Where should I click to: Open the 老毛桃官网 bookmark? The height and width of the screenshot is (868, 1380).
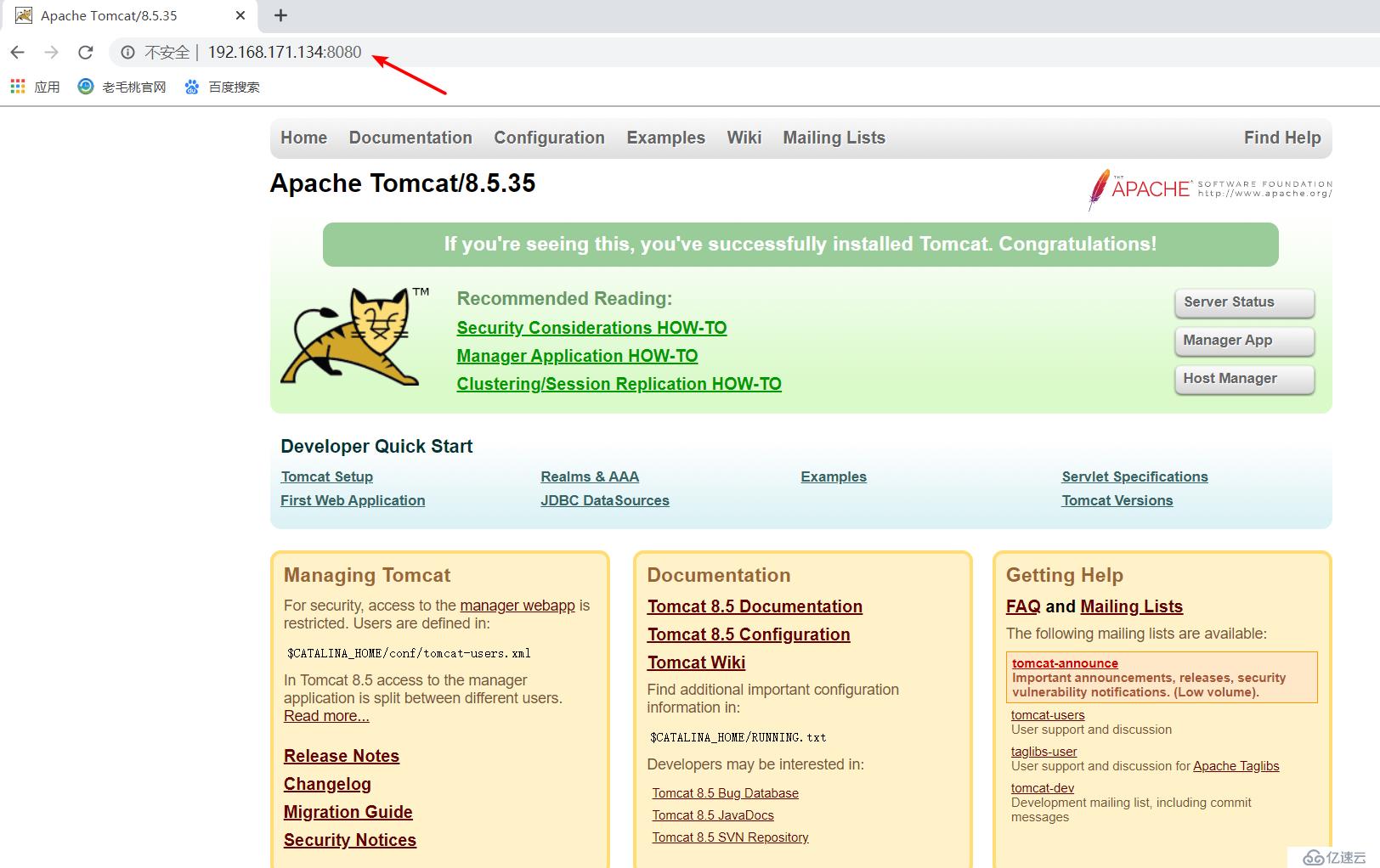tap(122, 87)
